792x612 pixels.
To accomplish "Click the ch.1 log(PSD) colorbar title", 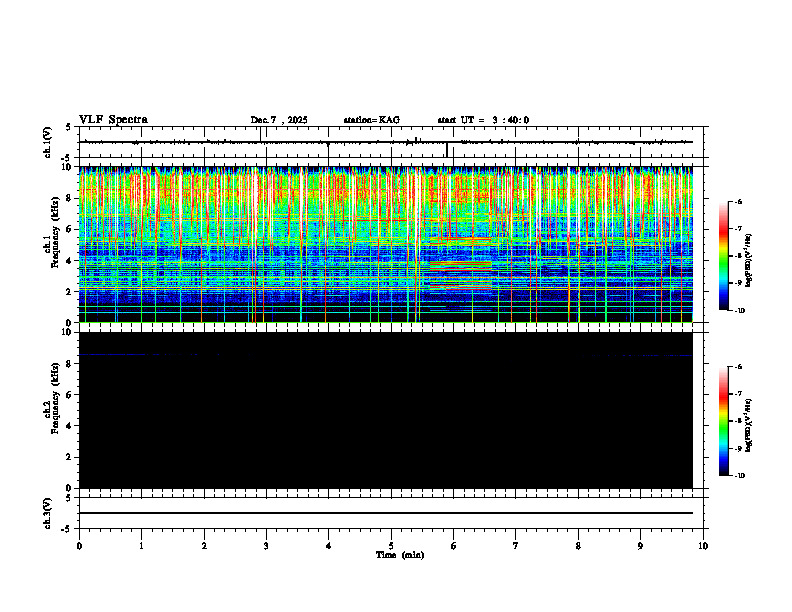I will tap(749, 261).
